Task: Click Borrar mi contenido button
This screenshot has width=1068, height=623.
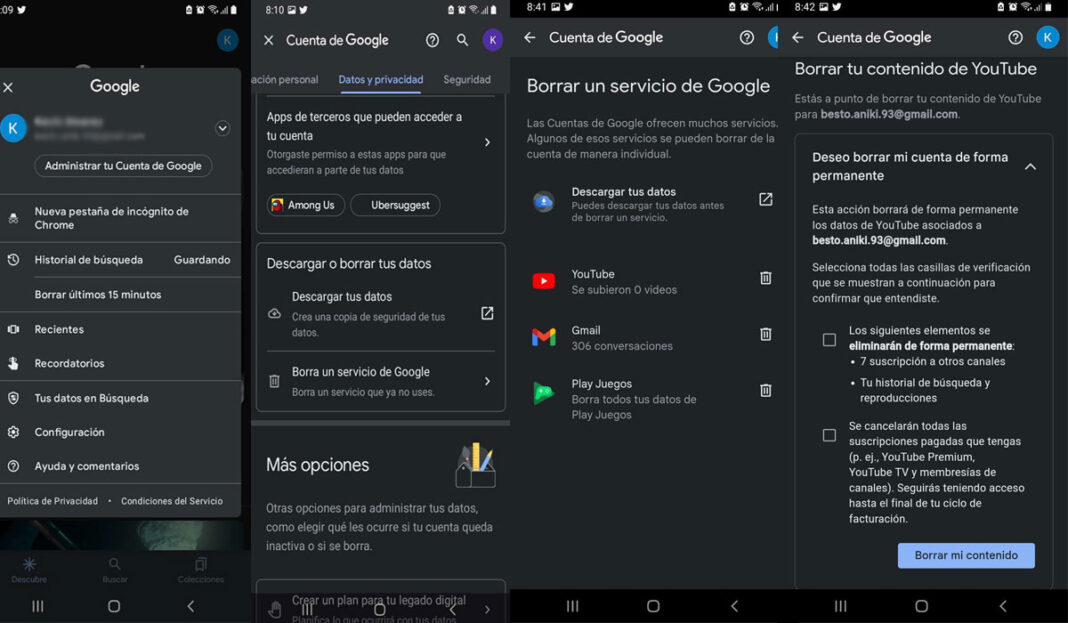Action: [x=966, y=555]
